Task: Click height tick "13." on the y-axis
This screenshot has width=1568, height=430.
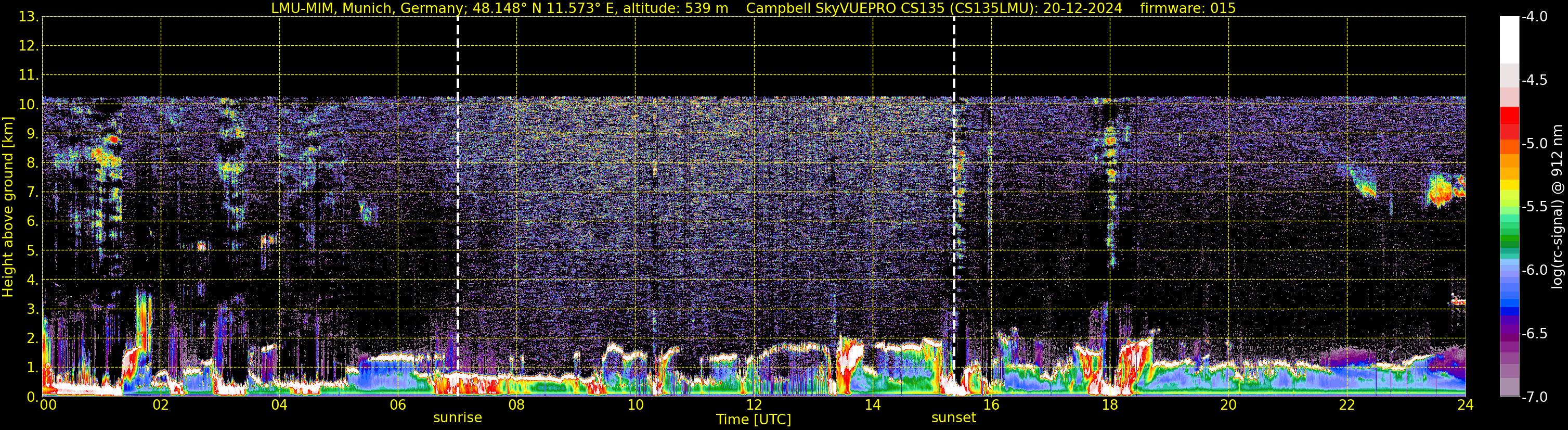Action: (28, 17)
